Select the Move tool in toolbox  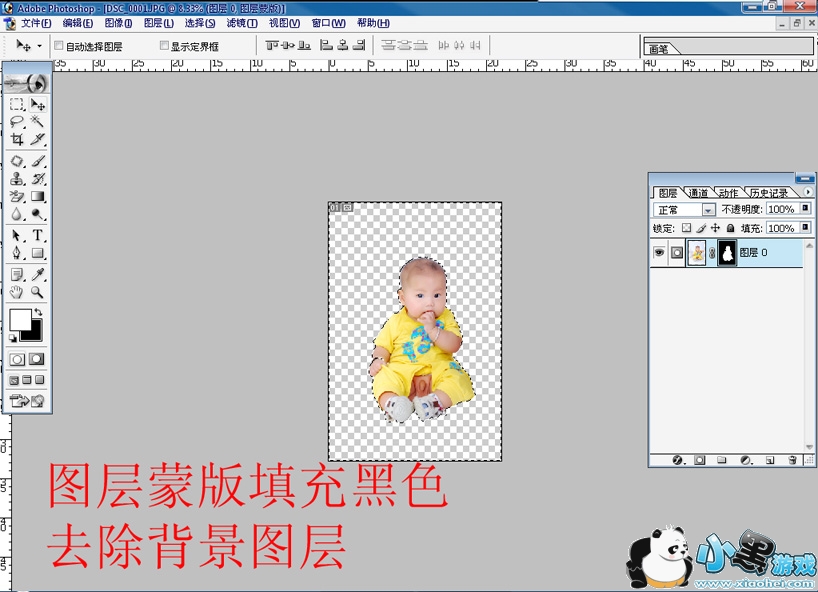point(38,104)
